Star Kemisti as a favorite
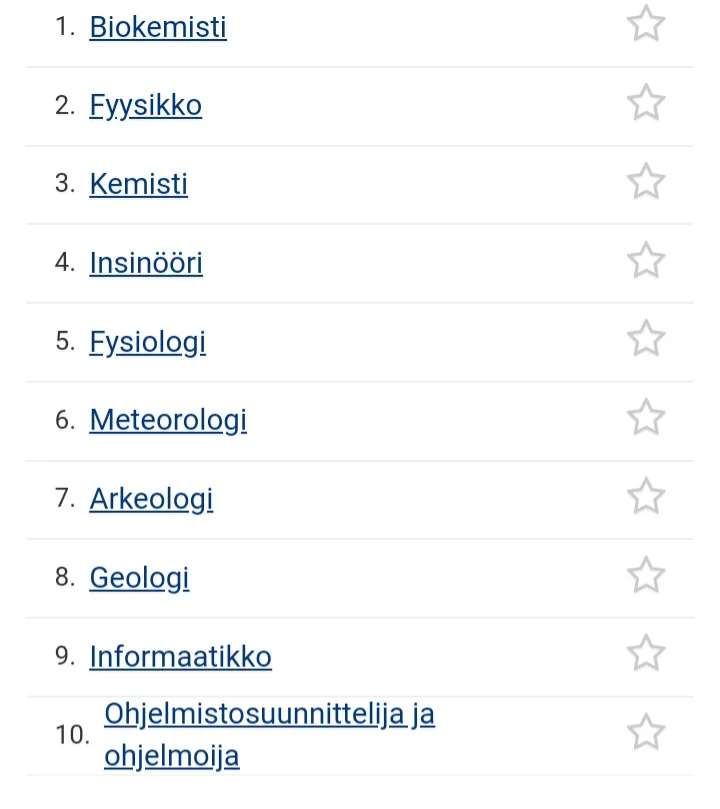Viewport: 720px width, 809px height. point(645,182)
